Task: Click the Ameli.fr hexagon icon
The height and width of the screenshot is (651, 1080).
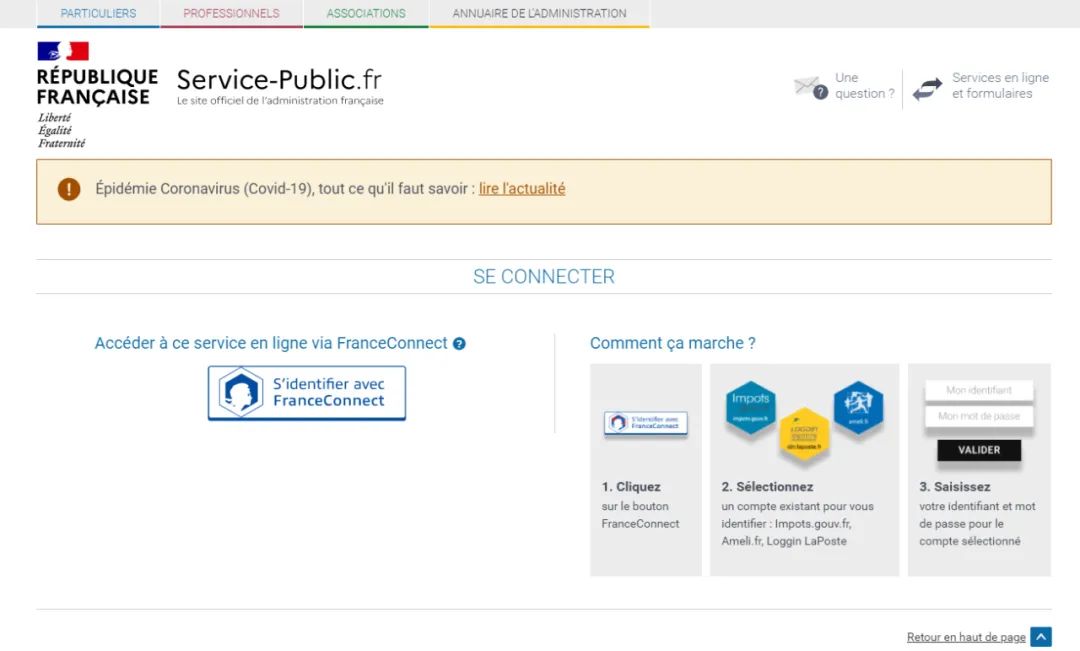Action: (x=858, y=407)
